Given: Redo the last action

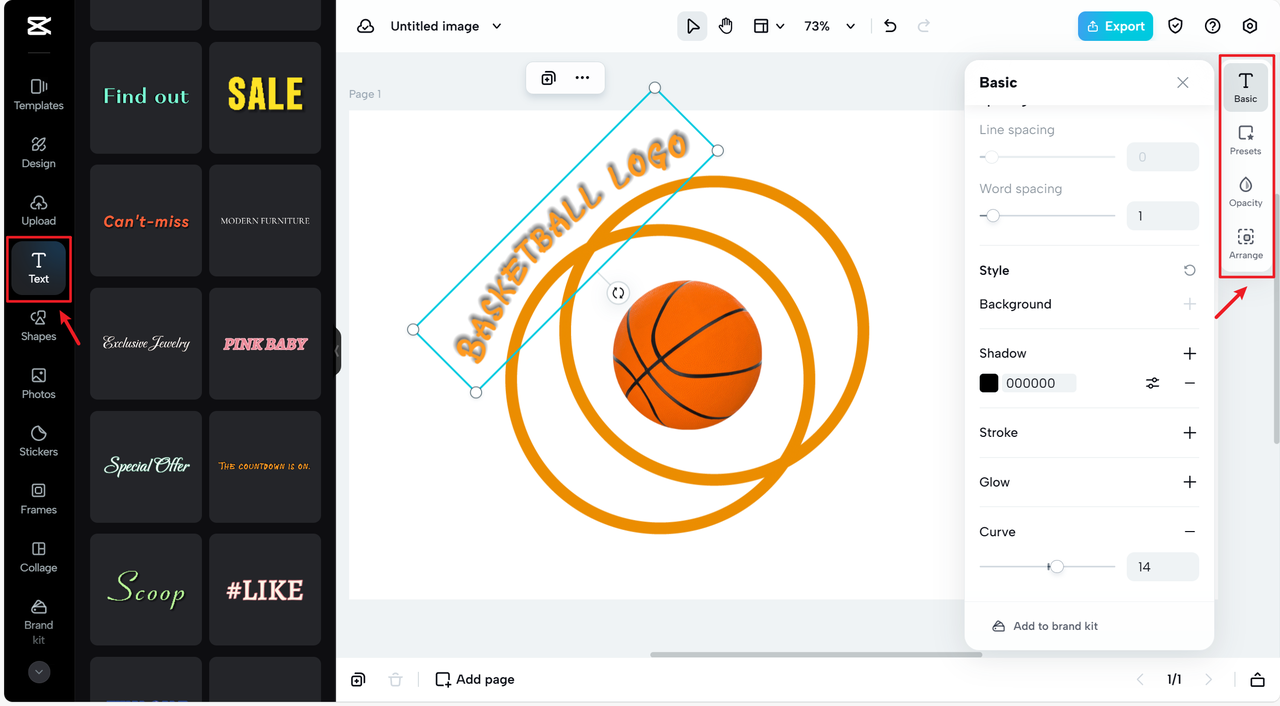Looking at the screenshot, I should (924, 26).
